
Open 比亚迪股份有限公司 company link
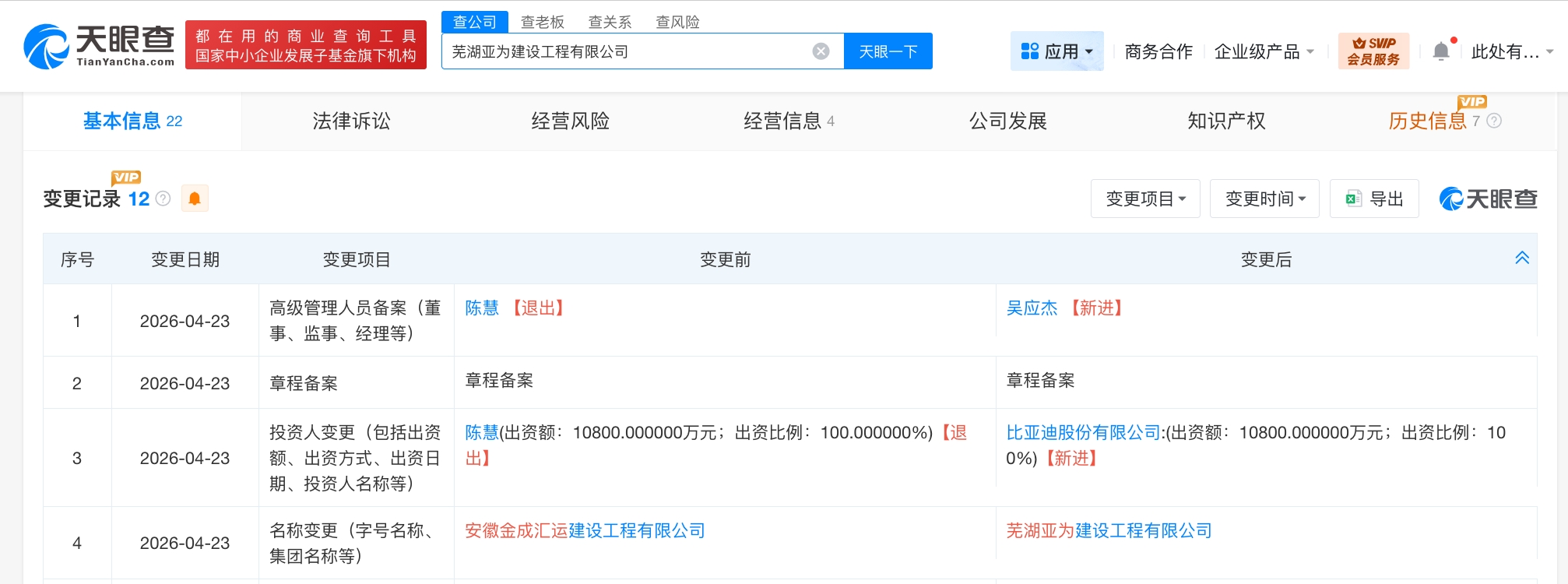coord(1083,432)
